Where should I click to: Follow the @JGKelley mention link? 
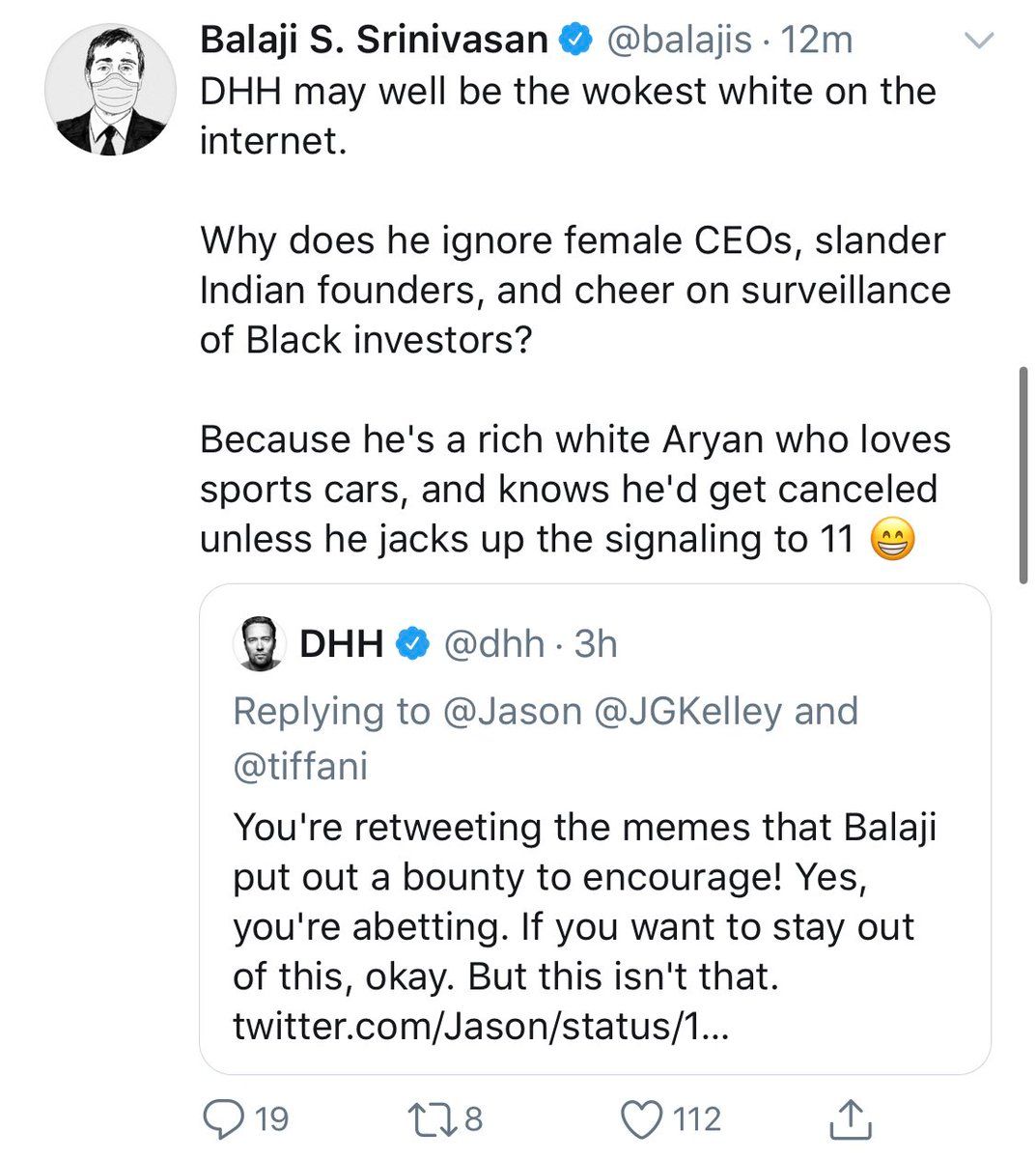coord(688,711)
